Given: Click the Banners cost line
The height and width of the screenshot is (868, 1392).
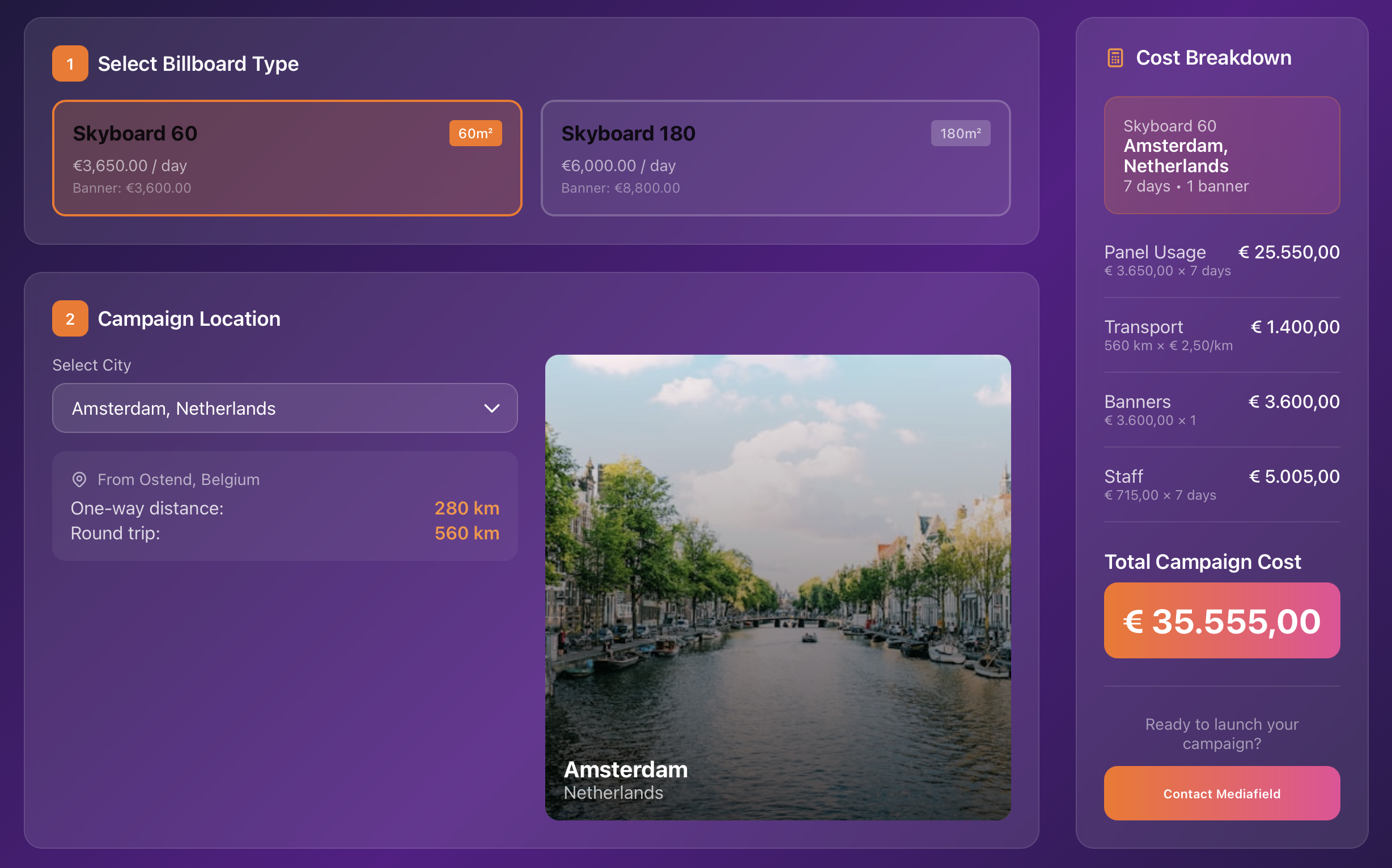Looking at the screenshot, I should coord(1221,410).
